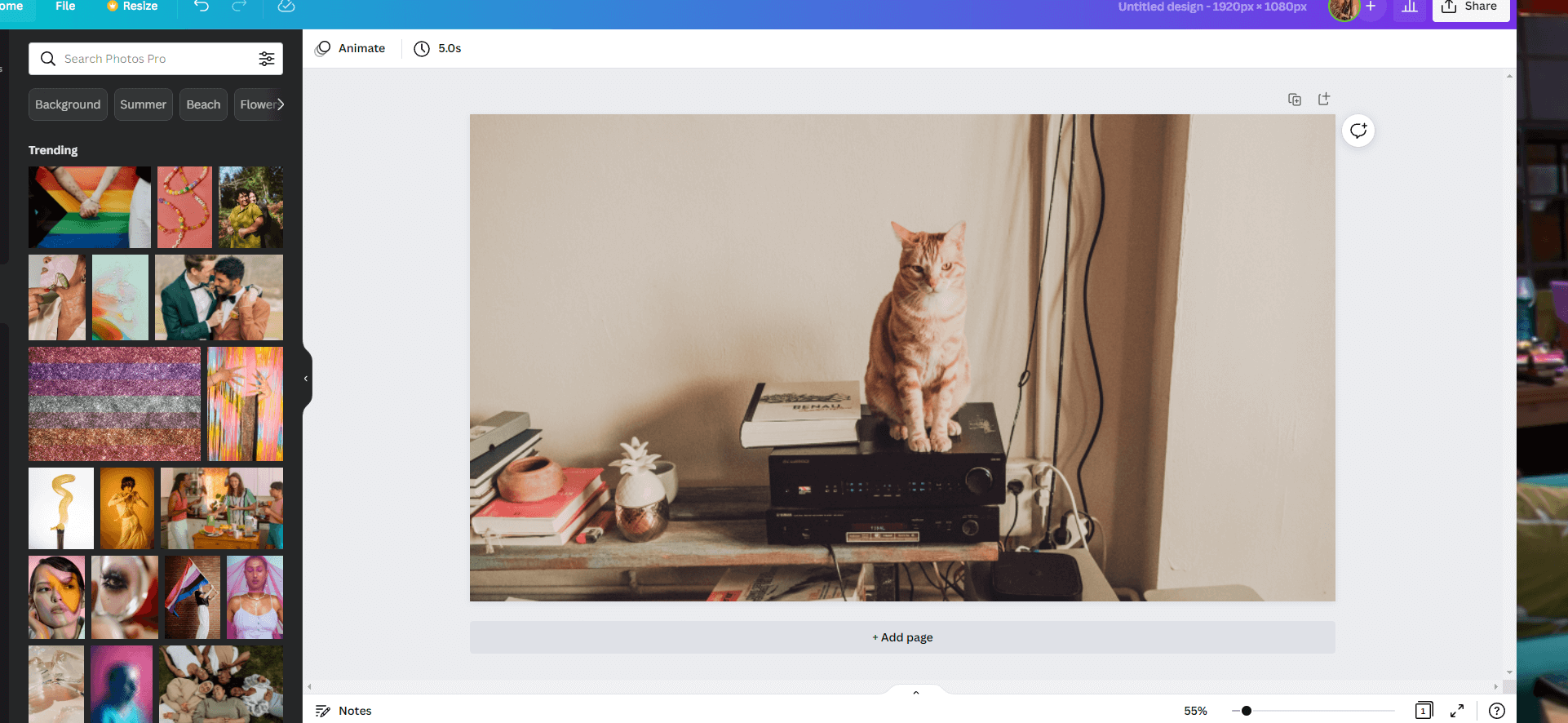Click the horizontal canvas scrollbar
This screenshot has height=723, width=1568.
tap(902, 686)
